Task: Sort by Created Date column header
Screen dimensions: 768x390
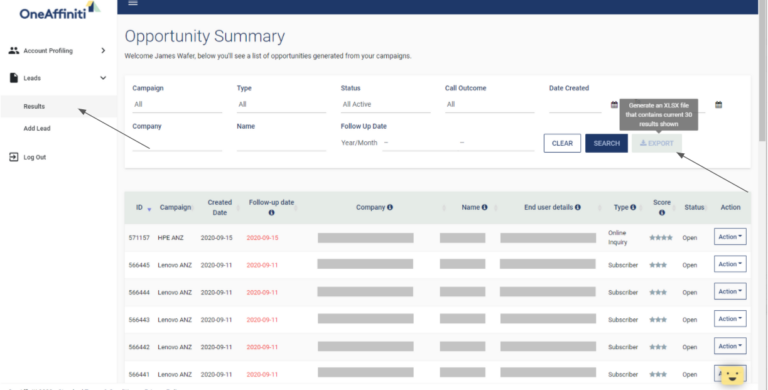Action: tap(219, 207)
